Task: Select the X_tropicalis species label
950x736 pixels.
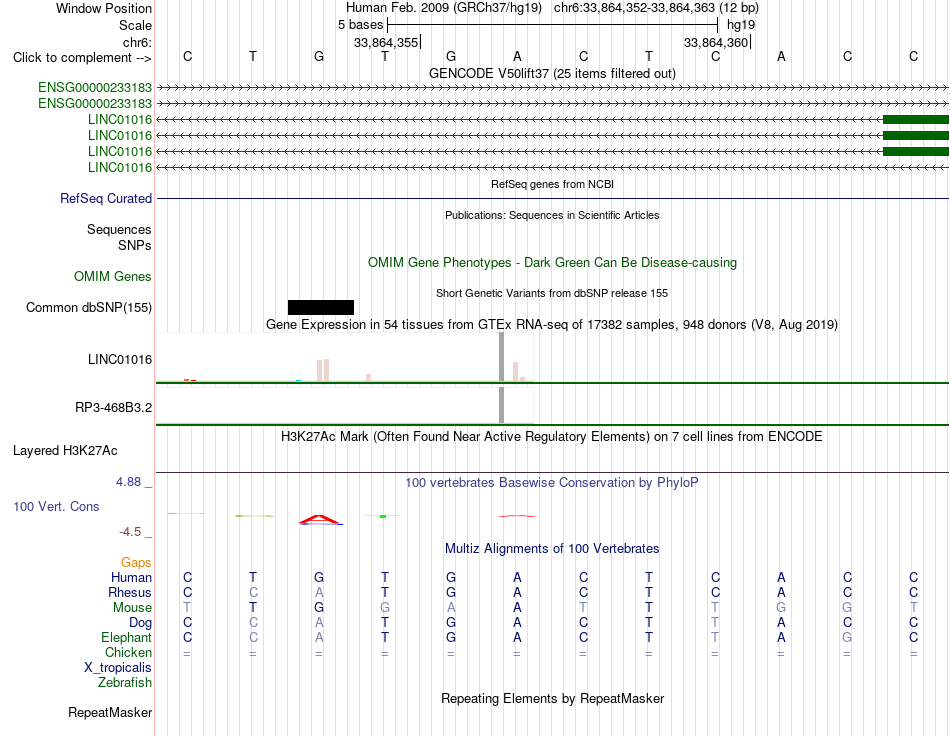Action: 118,668
